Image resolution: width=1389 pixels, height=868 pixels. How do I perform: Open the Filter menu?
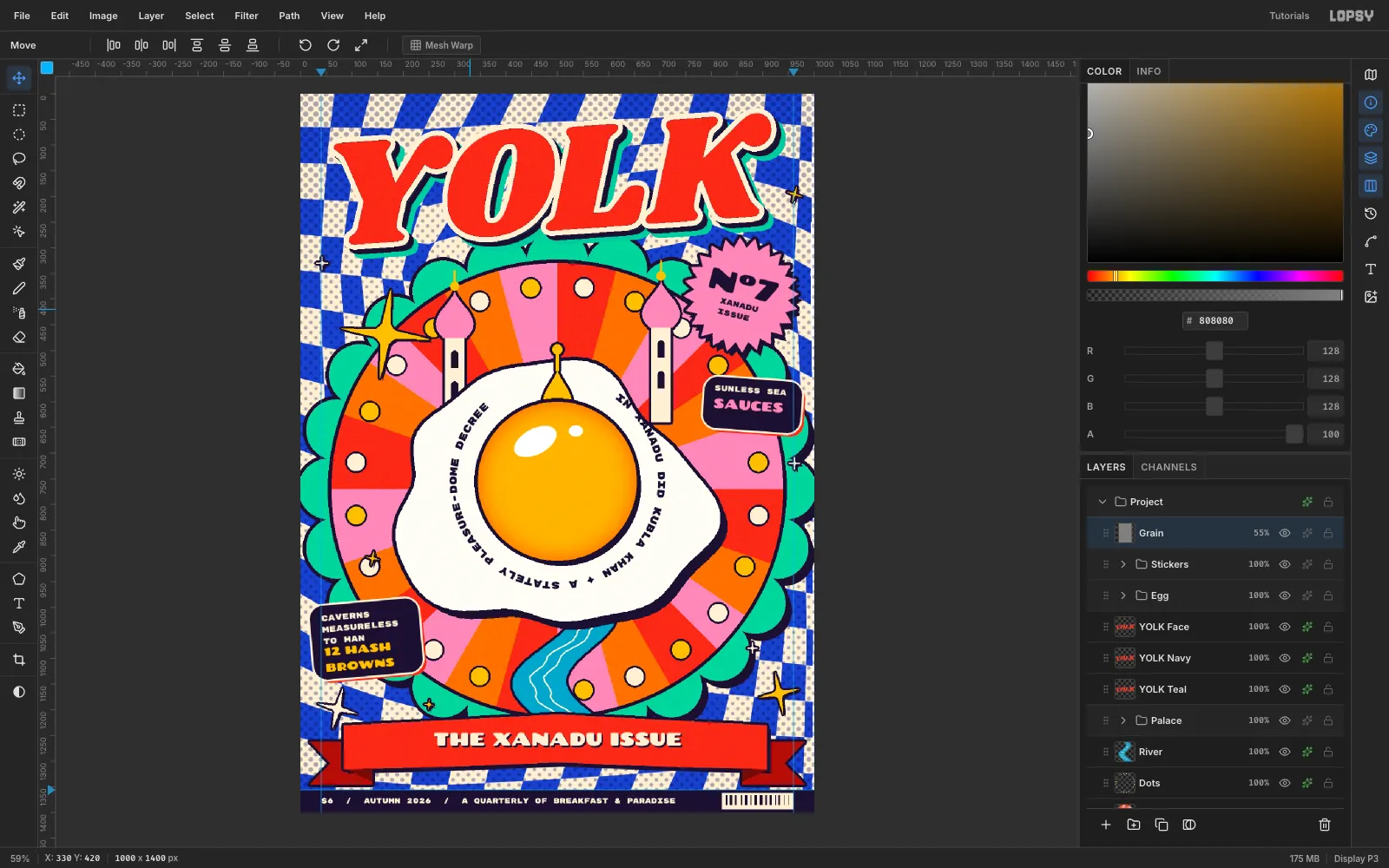pyautogui.click(x=247, y=16)
